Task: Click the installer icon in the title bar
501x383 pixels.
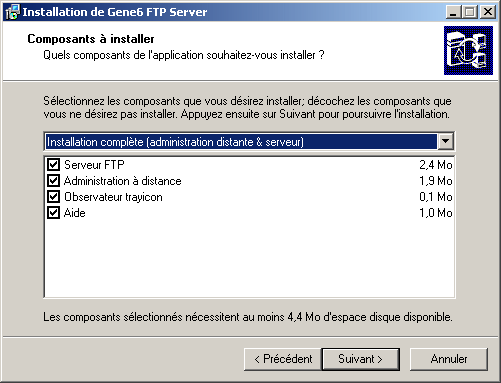Action: 12,12
